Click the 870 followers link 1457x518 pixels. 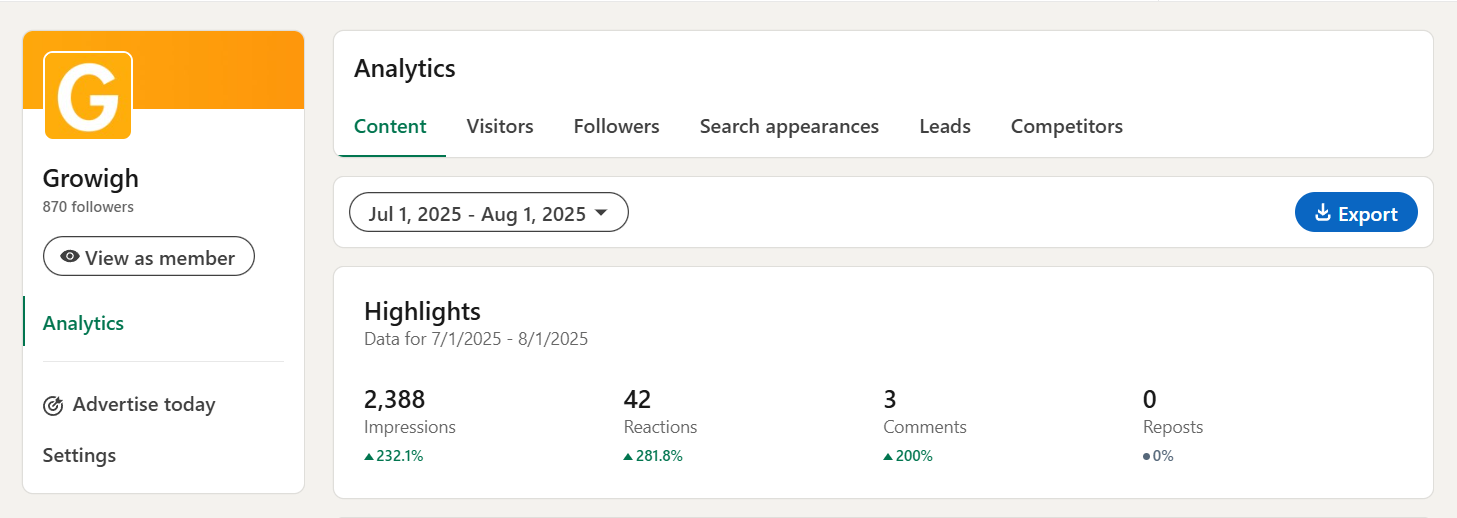pyautogui.click(x=88, y=207)
